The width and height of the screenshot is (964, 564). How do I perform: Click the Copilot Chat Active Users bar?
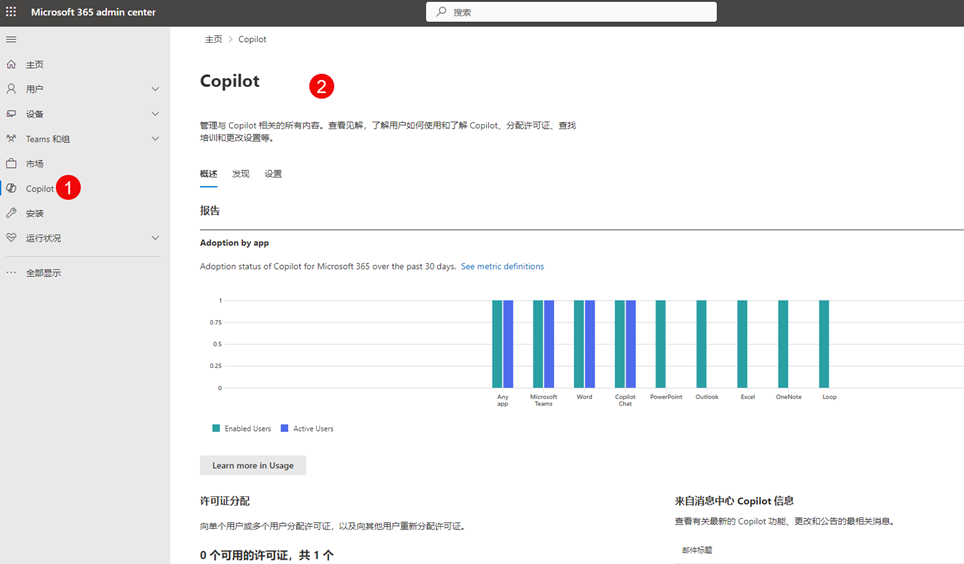pos(631,344)
